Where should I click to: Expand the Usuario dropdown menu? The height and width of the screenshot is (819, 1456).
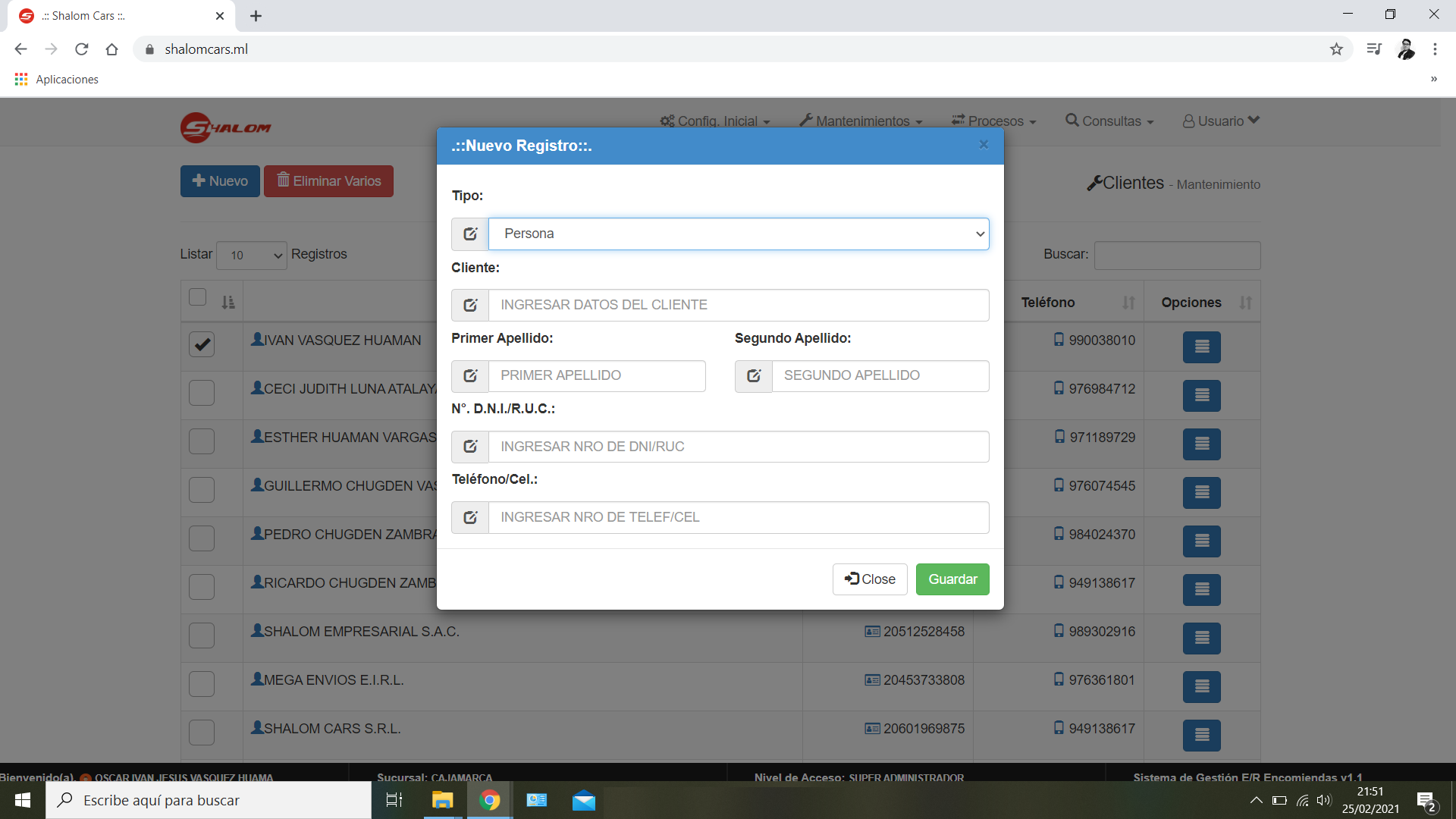tap(1220, 121)
